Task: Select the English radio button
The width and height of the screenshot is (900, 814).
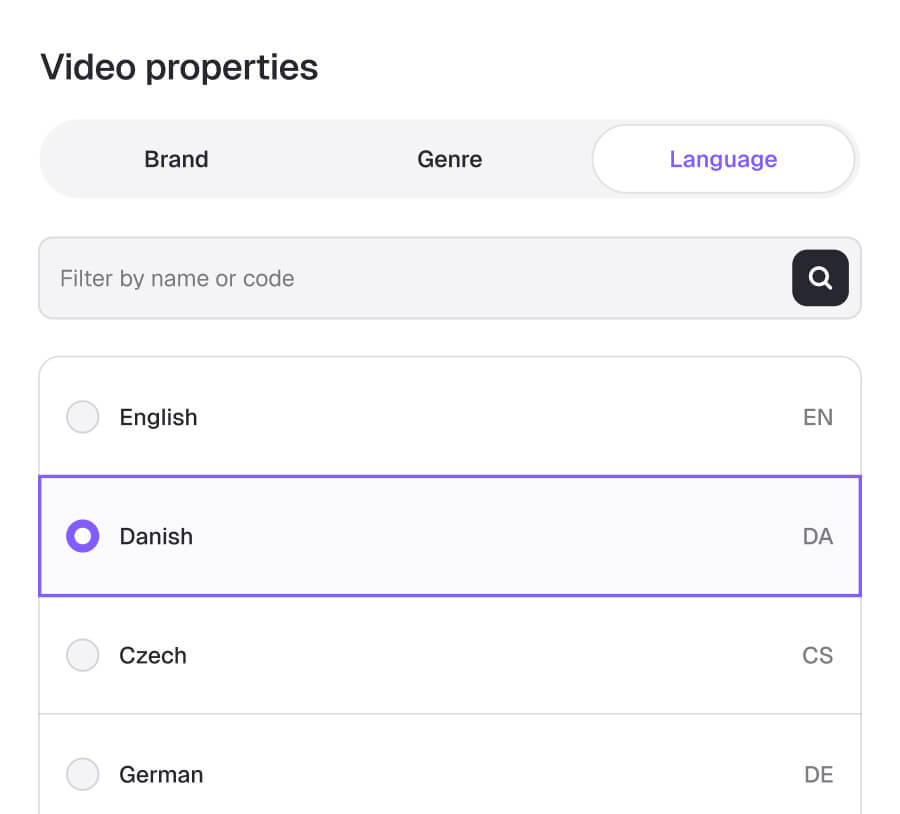Action: tap(83, 417)
